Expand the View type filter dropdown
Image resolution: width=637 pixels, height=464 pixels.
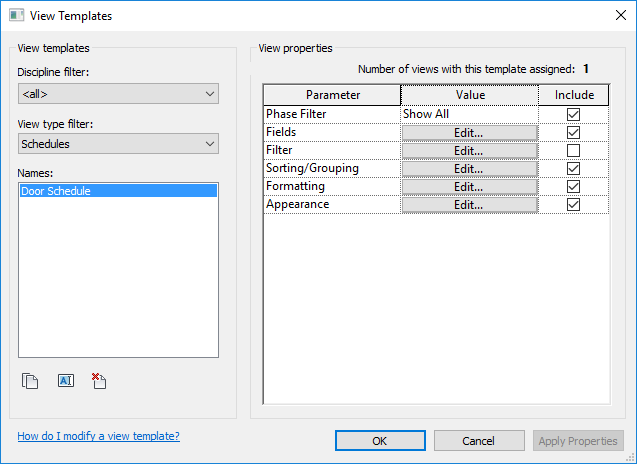[118, 144]
